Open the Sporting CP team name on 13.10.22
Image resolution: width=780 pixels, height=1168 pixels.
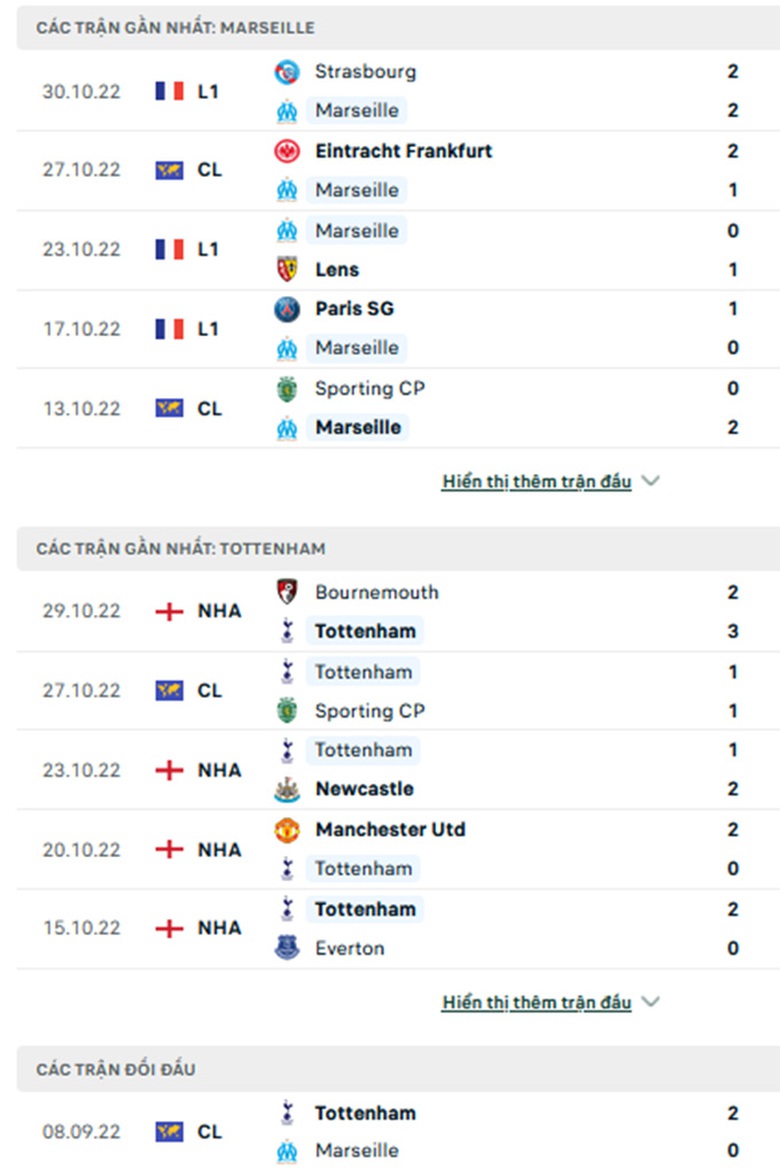coord(369,388)
